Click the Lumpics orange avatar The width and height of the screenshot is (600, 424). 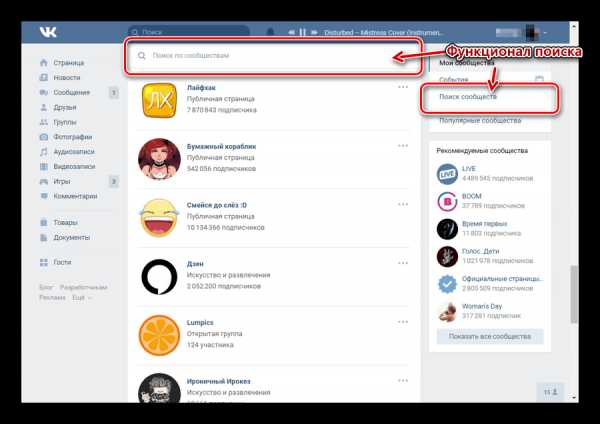(x=159, y=335)
